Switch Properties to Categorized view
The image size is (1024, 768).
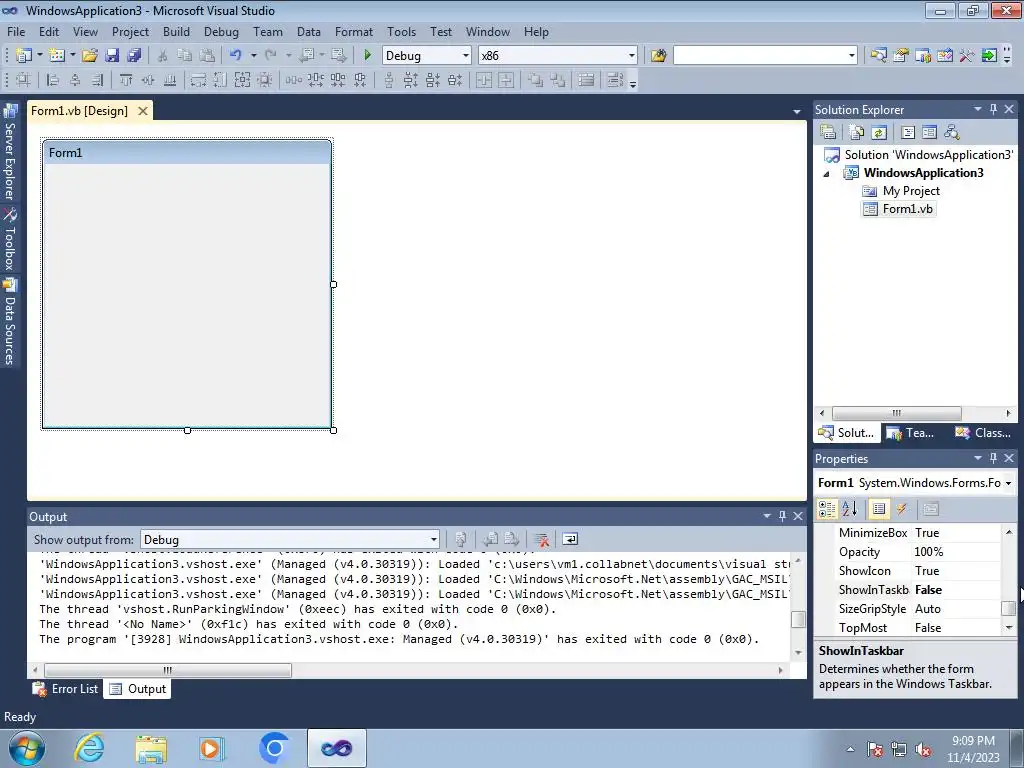click(x=827, y=509)
